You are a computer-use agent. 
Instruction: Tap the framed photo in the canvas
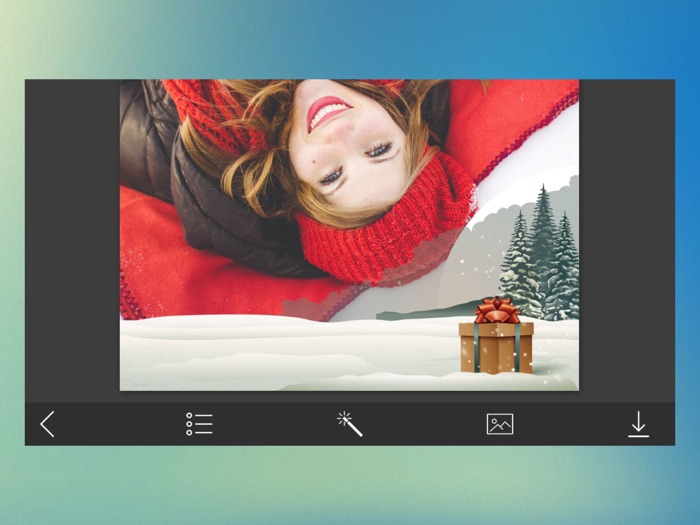350,235
